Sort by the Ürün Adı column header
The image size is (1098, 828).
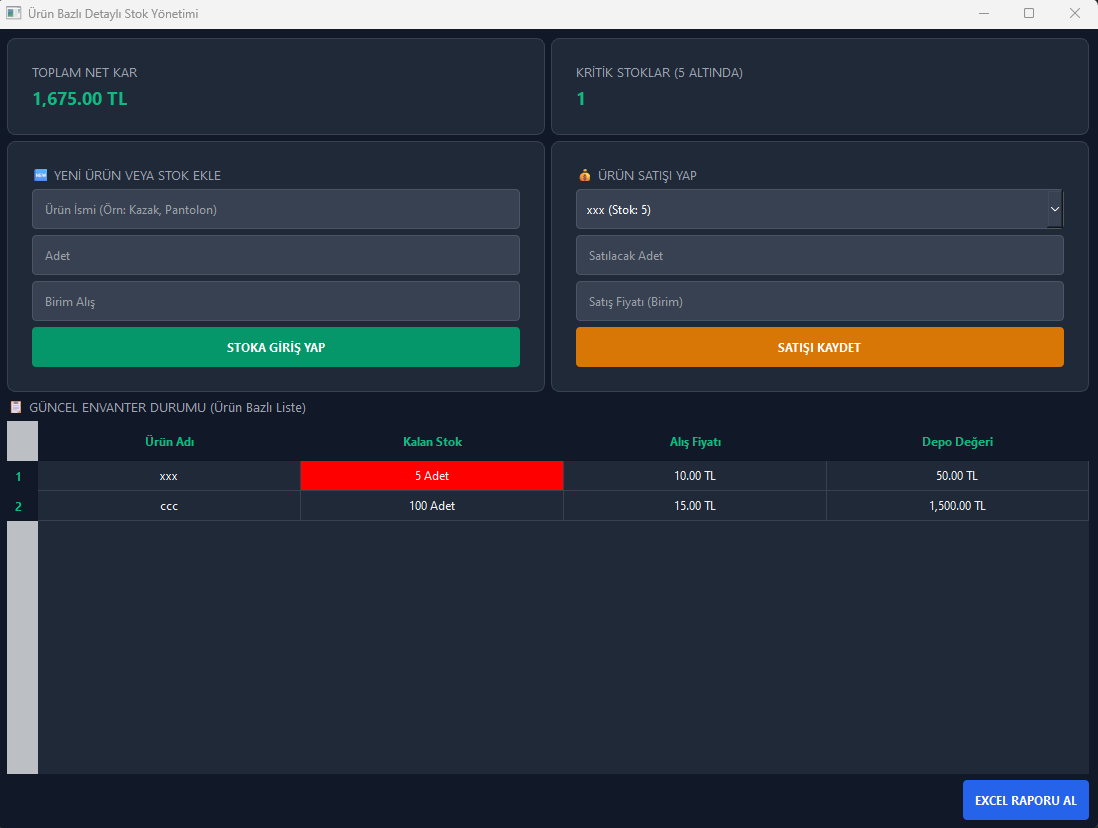[x=169, y=441]
